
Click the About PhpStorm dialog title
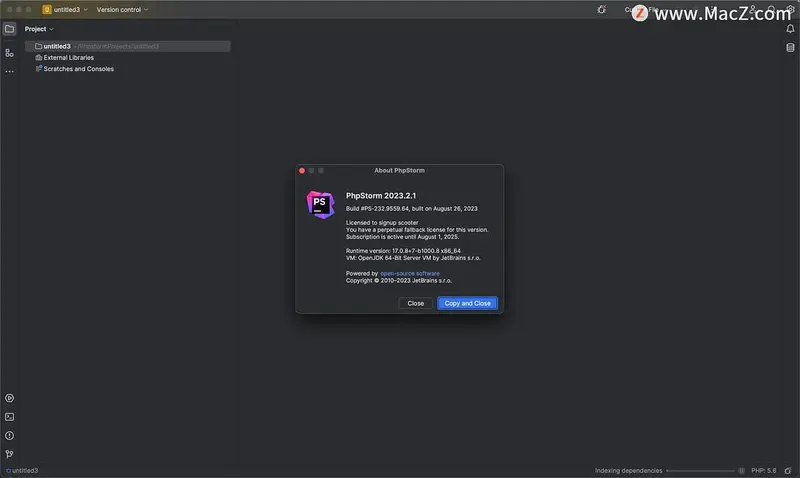tap(399, 170)
